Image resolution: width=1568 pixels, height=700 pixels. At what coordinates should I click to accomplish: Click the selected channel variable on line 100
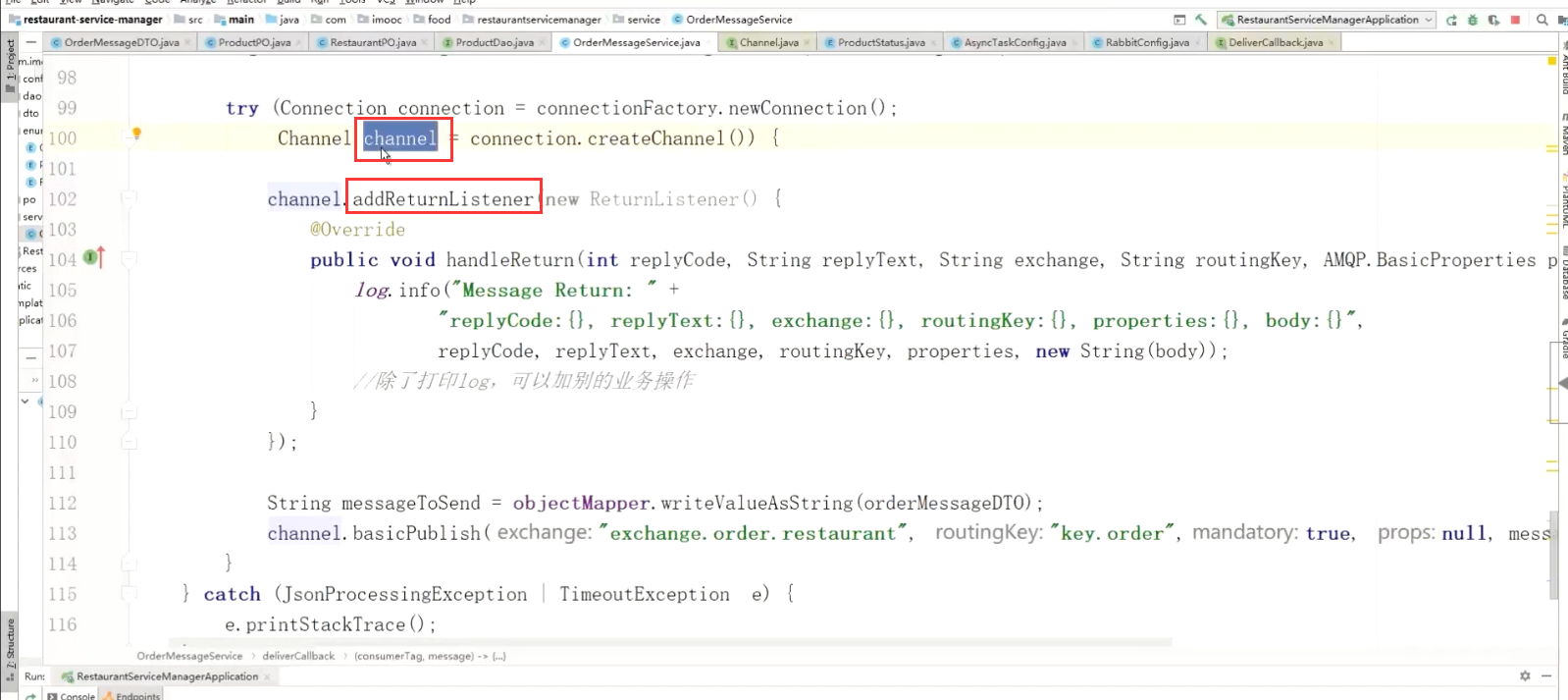click(x=400, y=138)
